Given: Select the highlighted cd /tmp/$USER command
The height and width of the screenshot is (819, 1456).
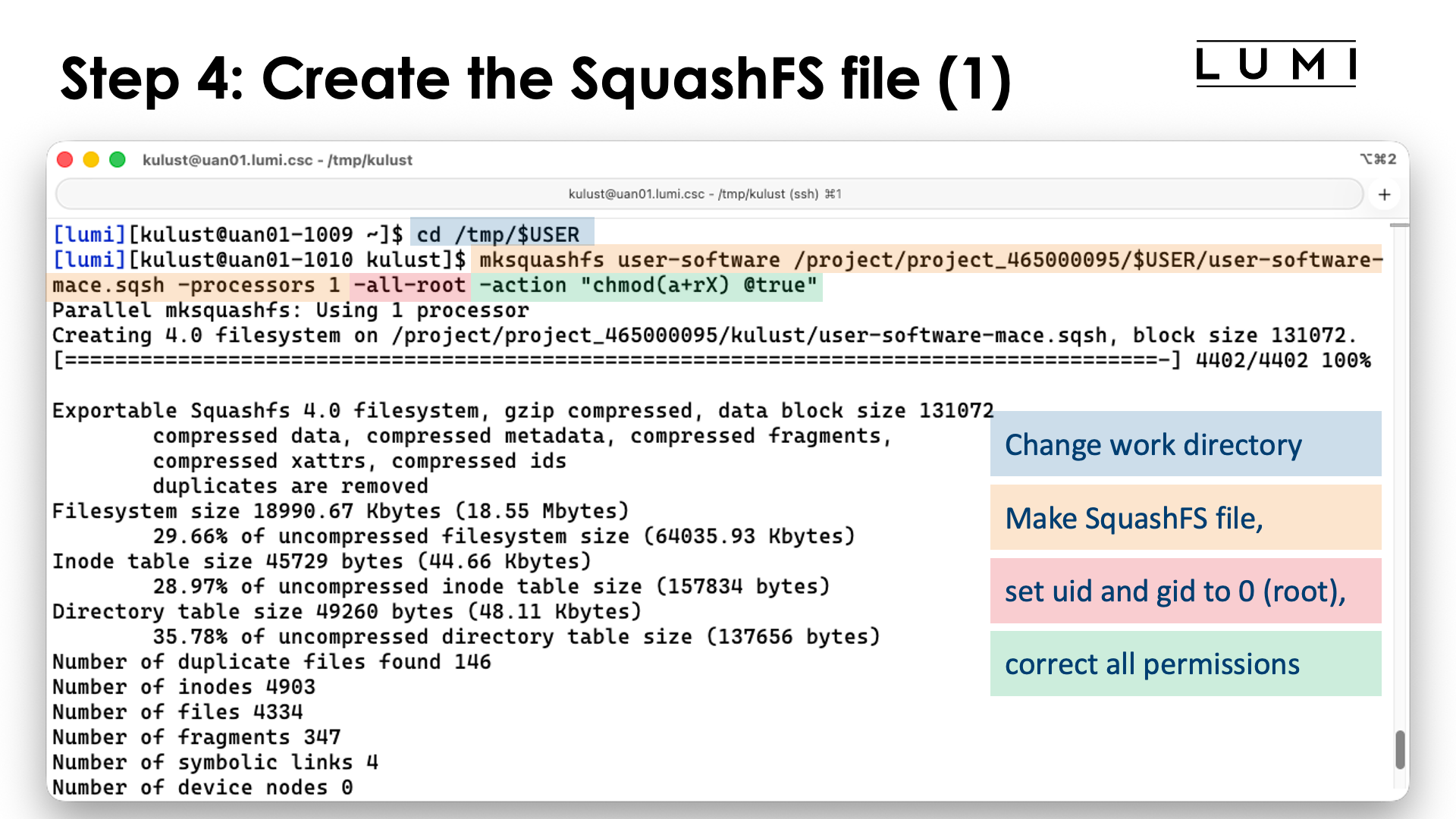Looking at the screenshot, I should click(501, 234).
